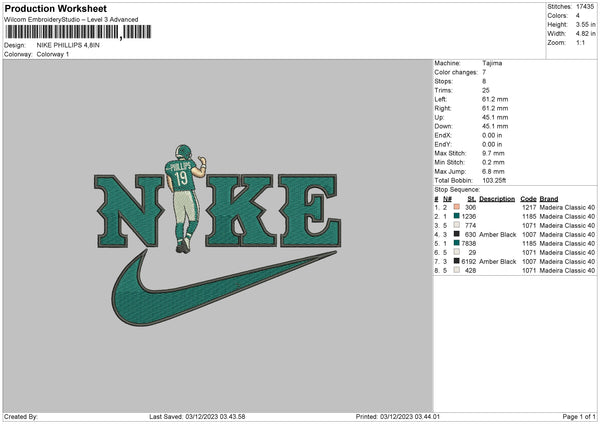Click Amber Black description in stop row 7
This screenshot has height=424, width=600.
[x=498, y=262]
